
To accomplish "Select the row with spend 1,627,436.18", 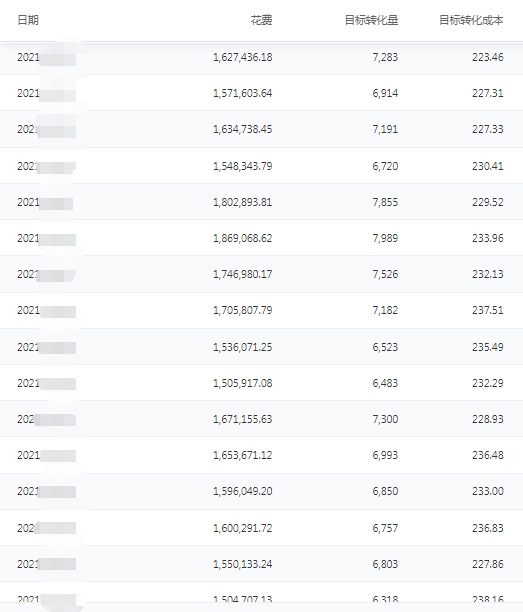I will pyautogui.click(x=262, y=57).
